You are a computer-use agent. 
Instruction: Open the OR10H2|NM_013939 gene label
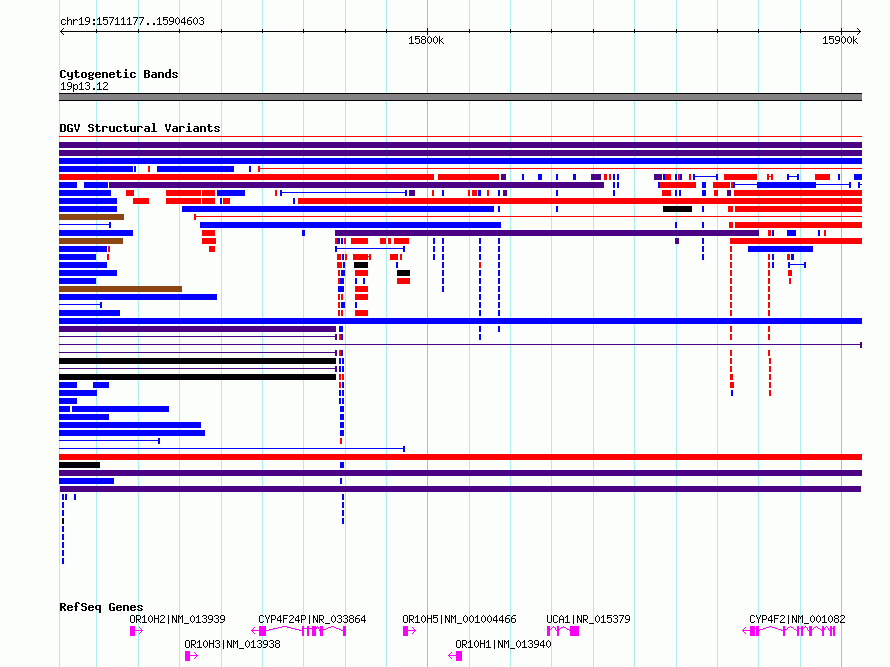(x=177, y=619)
